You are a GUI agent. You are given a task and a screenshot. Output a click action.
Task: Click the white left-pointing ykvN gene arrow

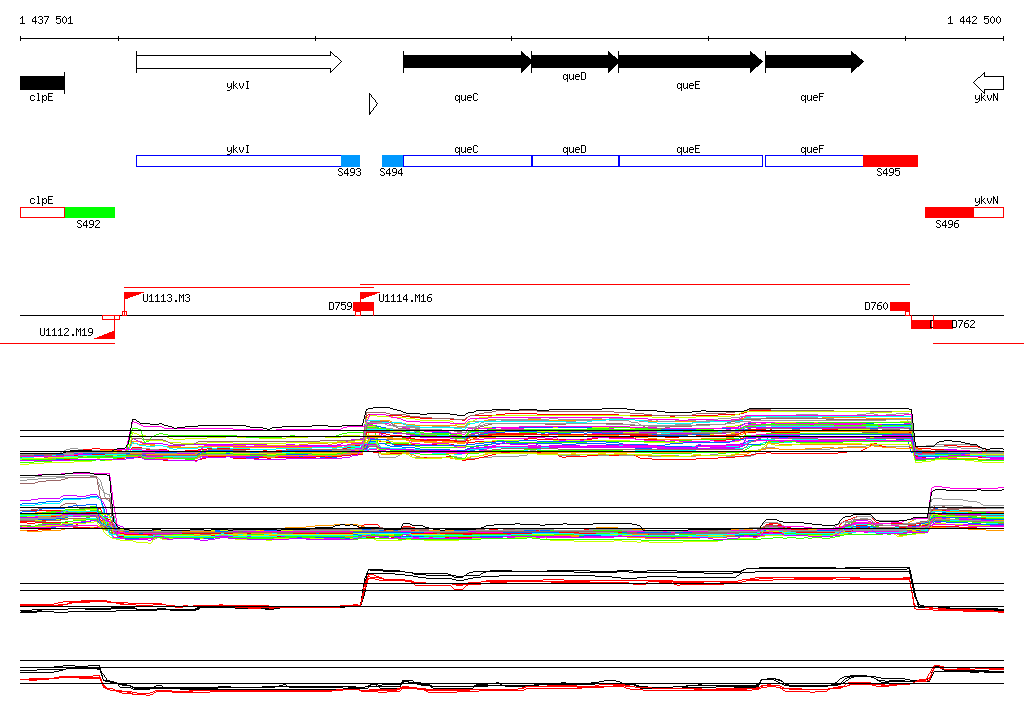988,83
